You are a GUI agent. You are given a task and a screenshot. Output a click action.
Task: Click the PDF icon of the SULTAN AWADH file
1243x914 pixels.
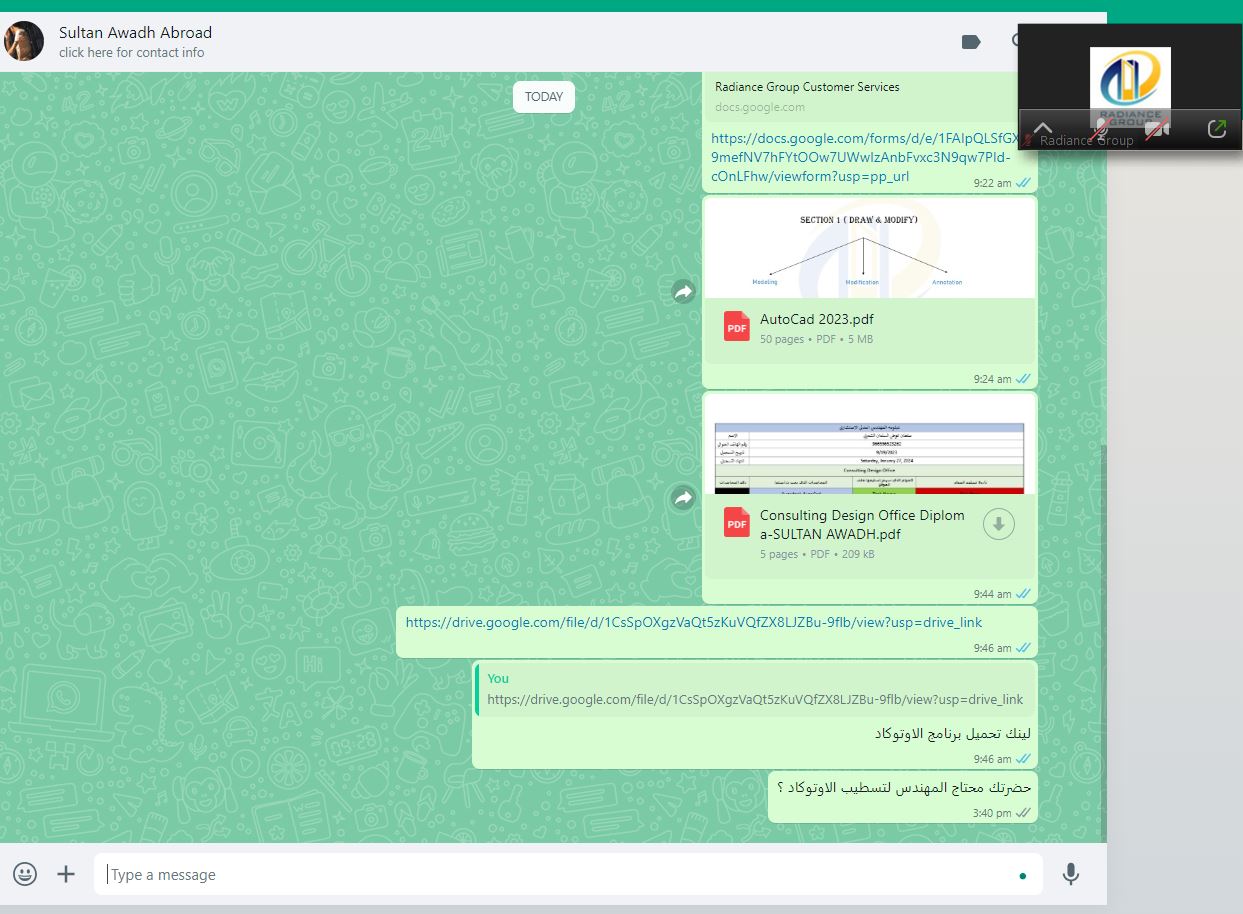point(737,522)
